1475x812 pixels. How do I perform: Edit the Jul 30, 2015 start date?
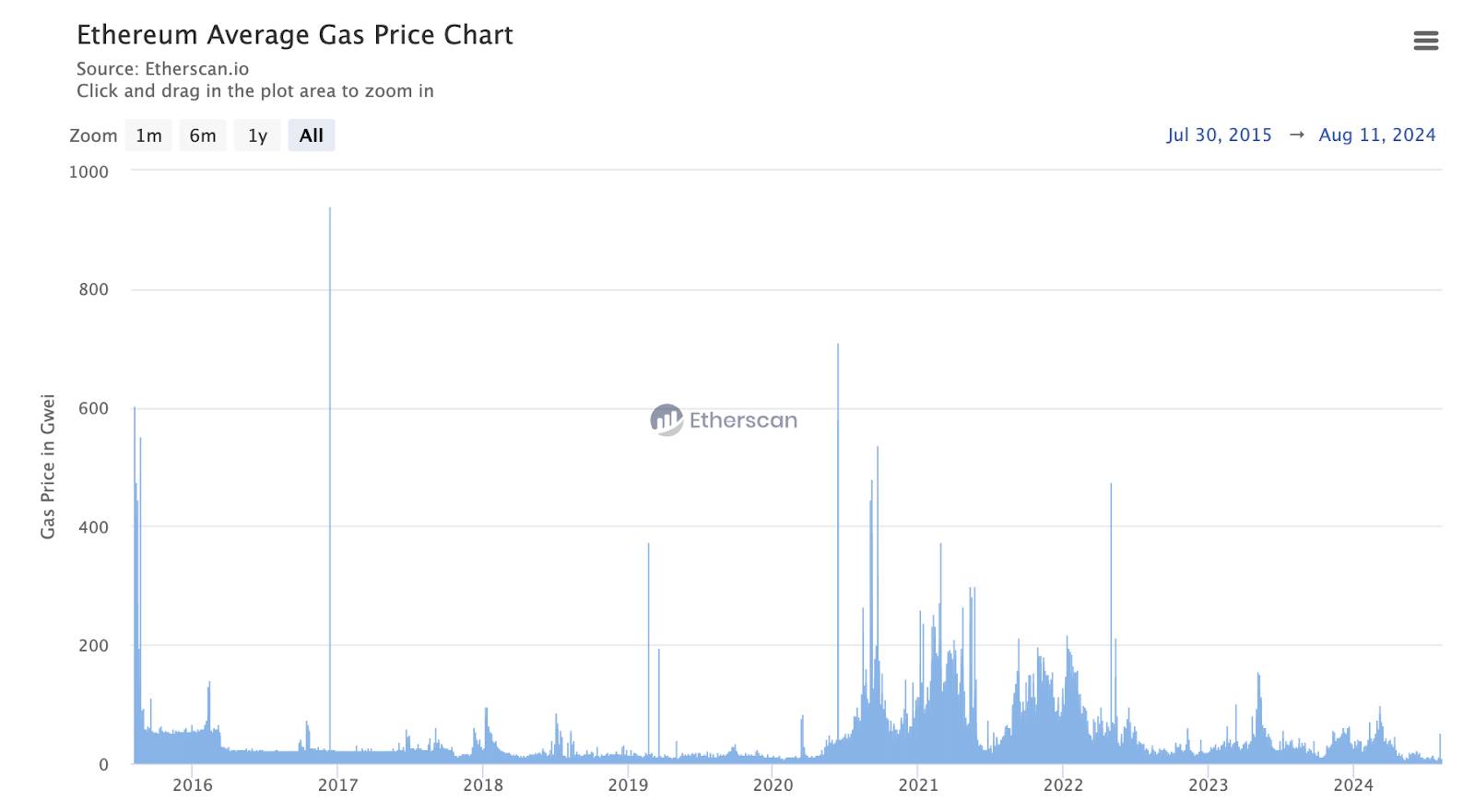pos(1219,135)
